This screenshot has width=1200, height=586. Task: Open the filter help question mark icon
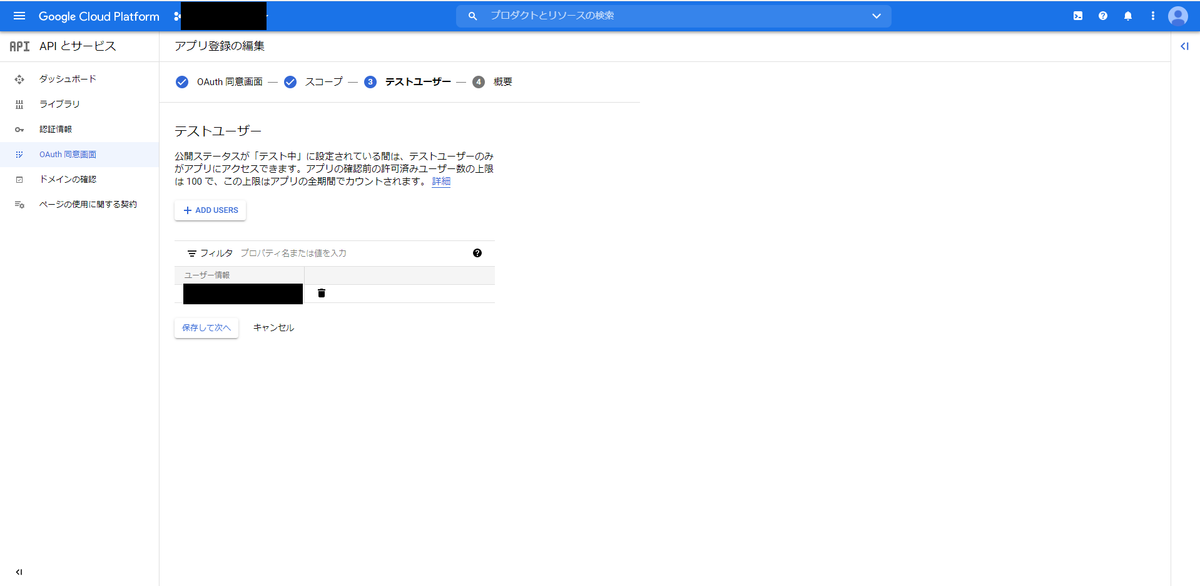pyautogui.click(x=477, y=253)
